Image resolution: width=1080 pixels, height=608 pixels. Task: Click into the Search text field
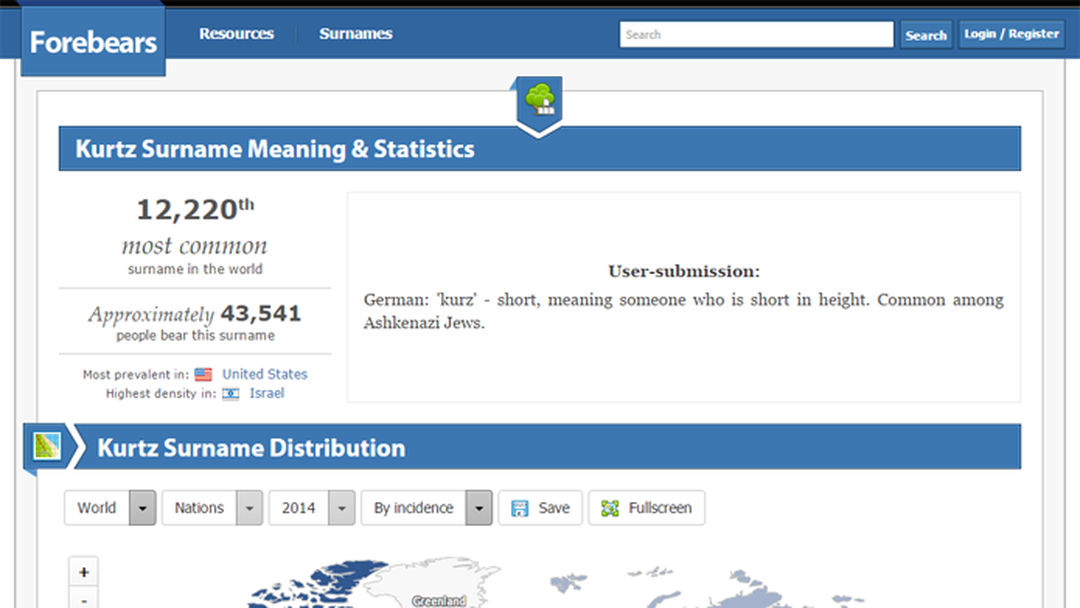[x=756, y=35]
